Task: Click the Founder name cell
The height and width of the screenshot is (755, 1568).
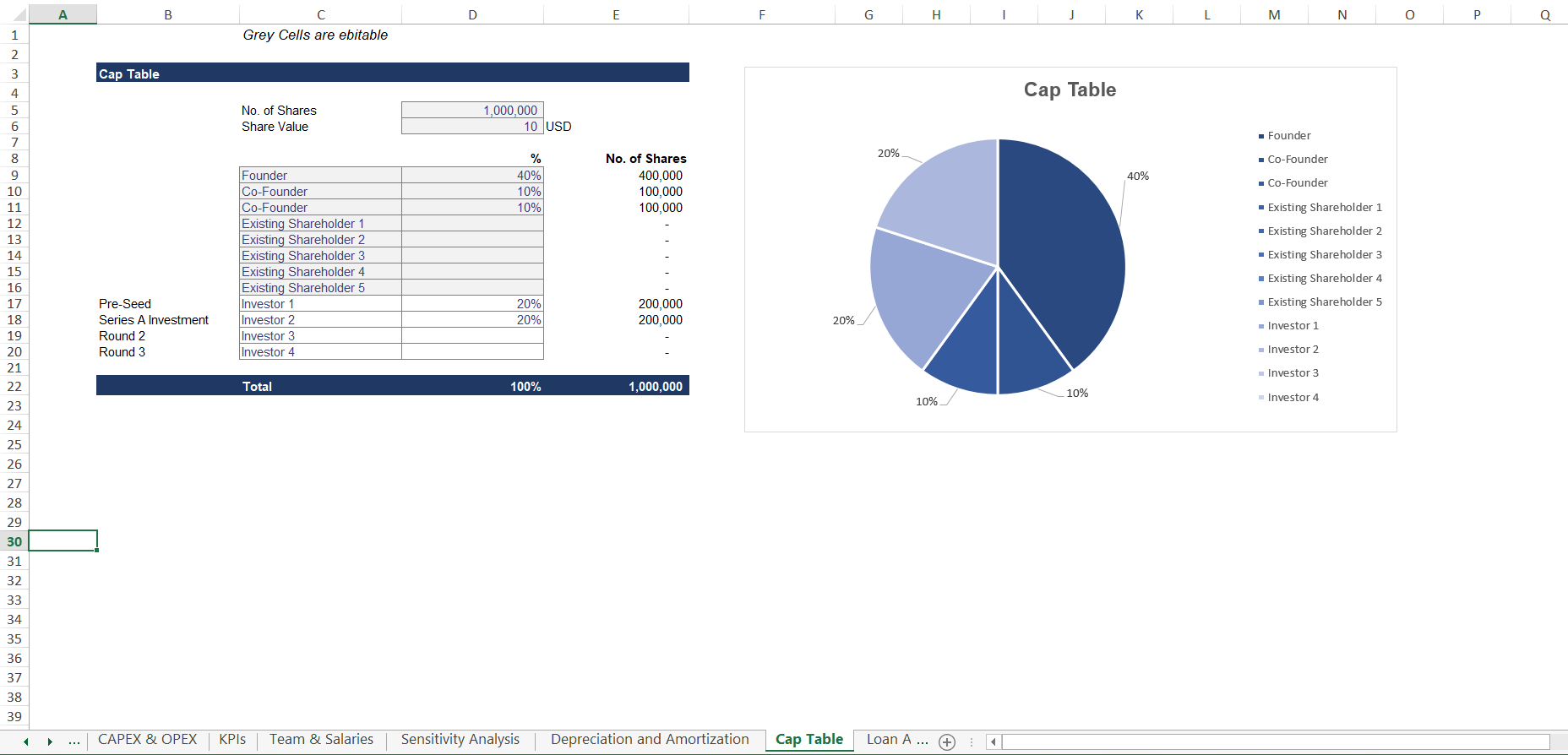Action: point(320,175)
